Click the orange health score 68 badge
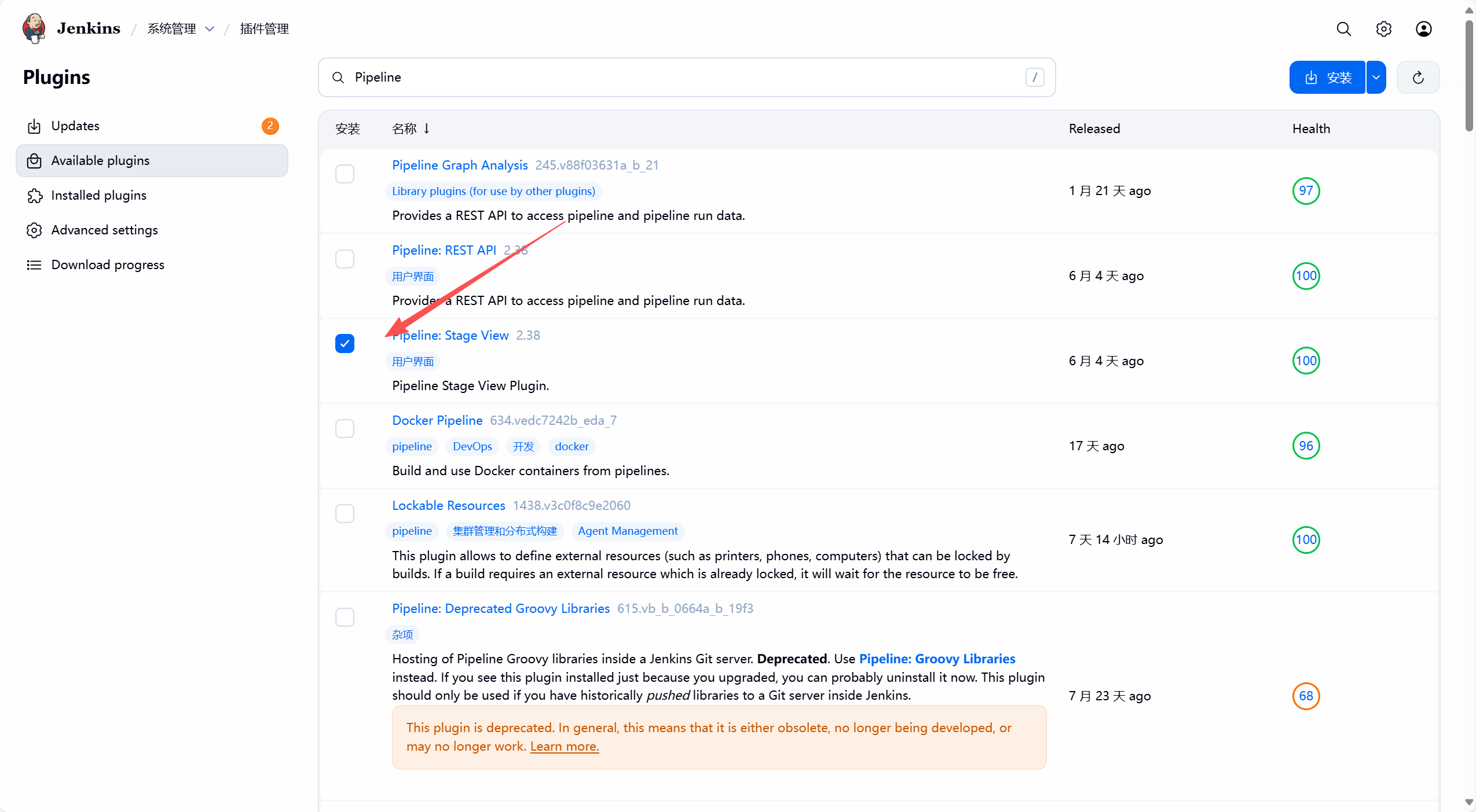 pos(1305,696)
